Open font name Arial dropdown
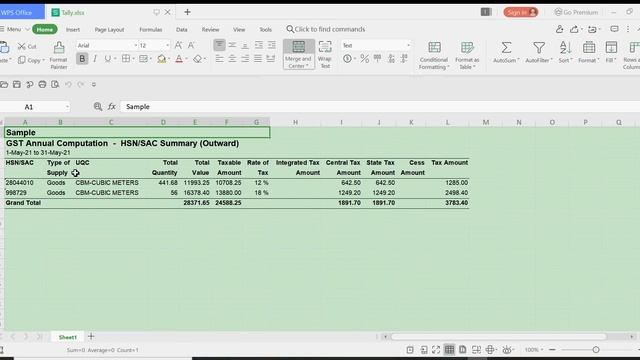Screen dimensions: 640x360 (x=136, y=45)
